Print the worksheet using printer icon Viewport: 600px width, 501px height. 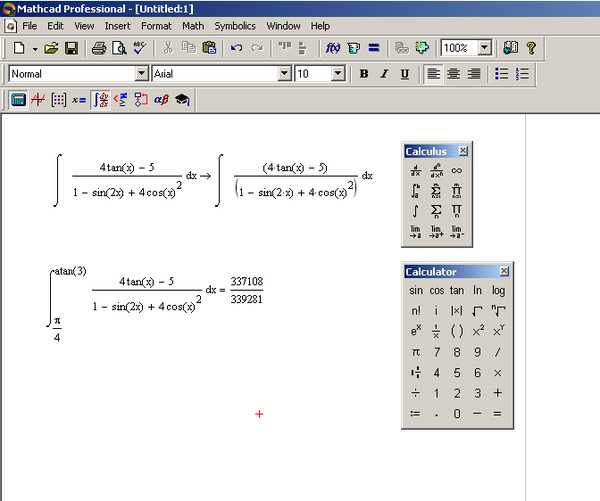pos(99,48)
